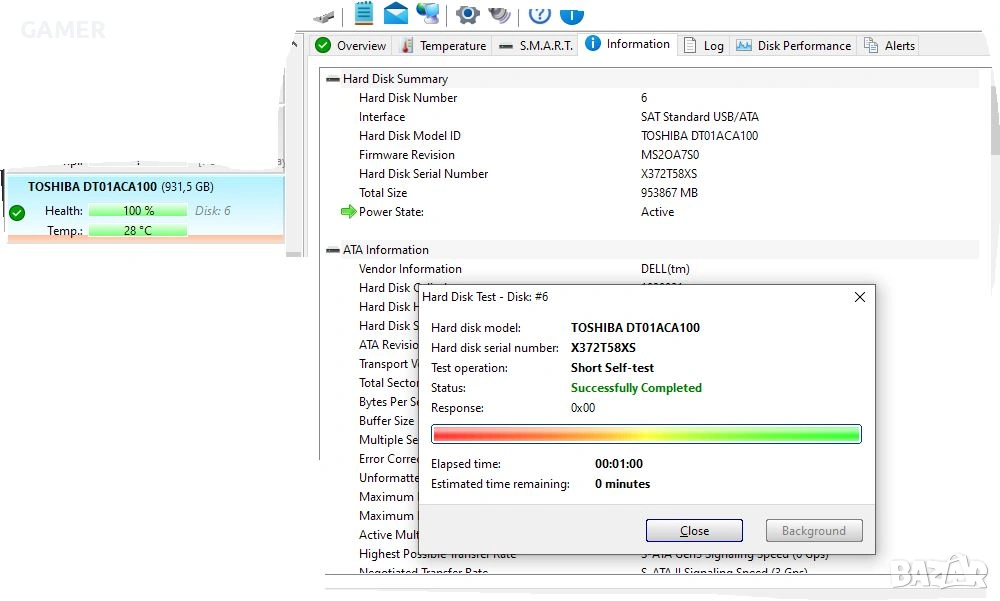This screenshot has width=1000, height=601.
Task: Open the Alerts tab
Action: [889, 46]
